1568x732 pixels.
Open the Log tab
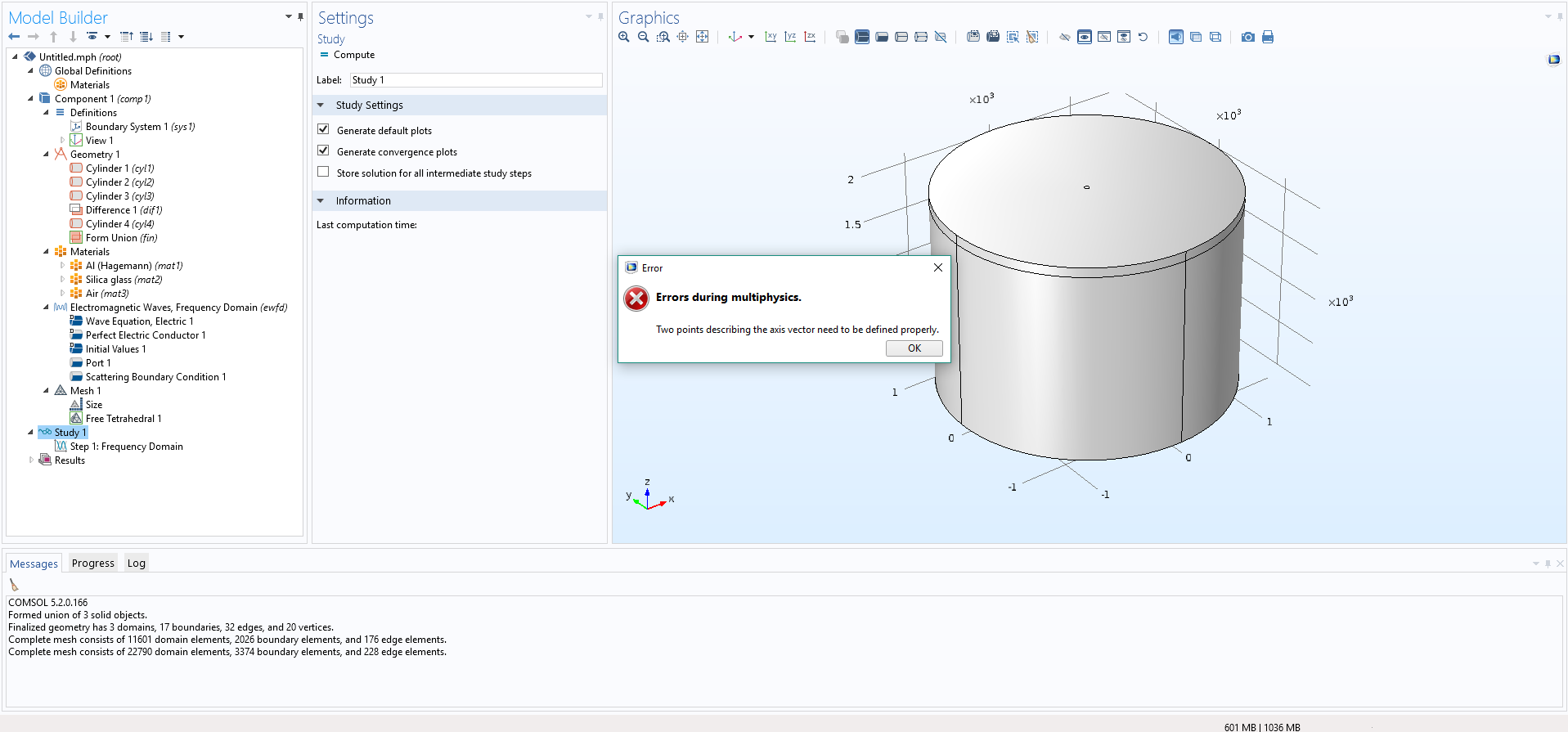click(x=136, y=563)
